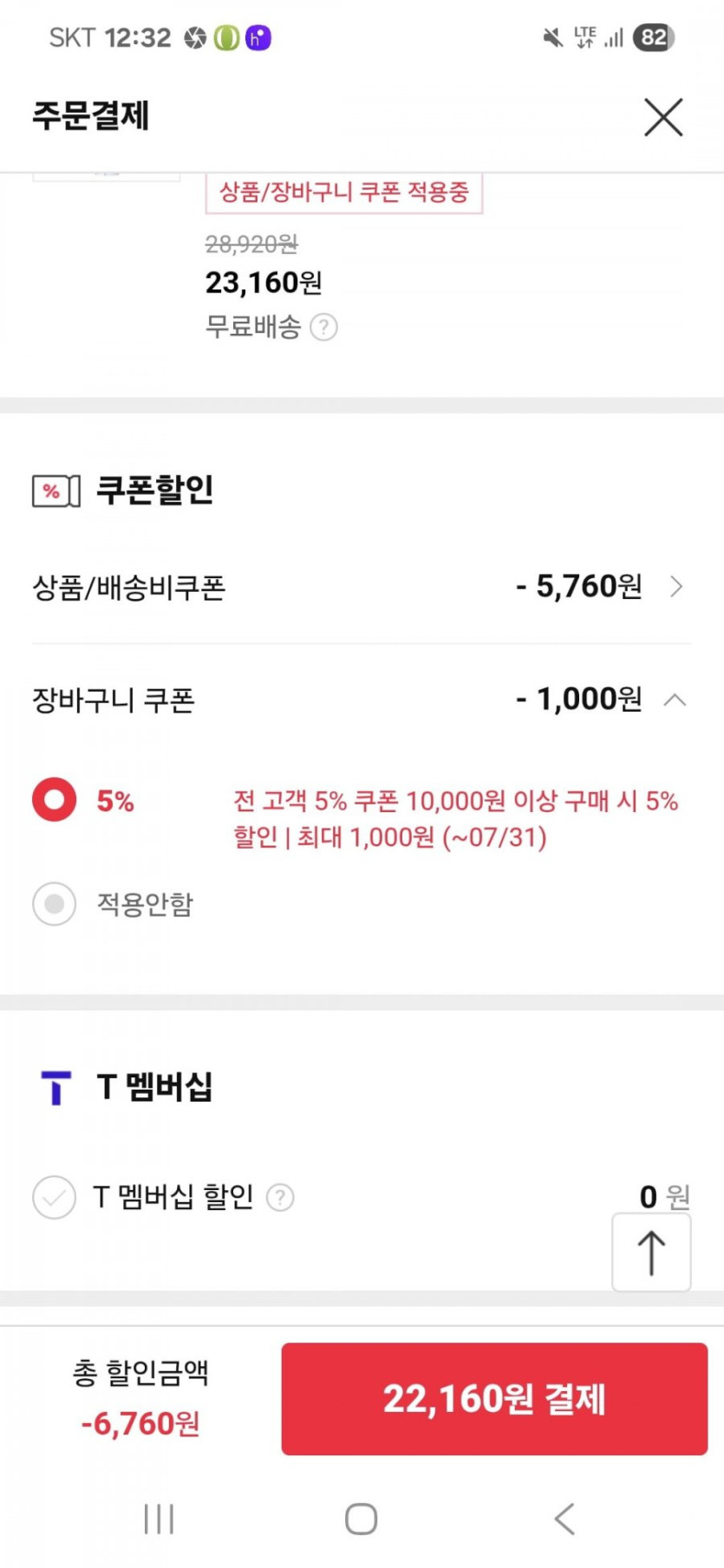The image size is (724, 1568).
Task: Enable T 멤버십 할인 checkbox
Action: 55,1197
